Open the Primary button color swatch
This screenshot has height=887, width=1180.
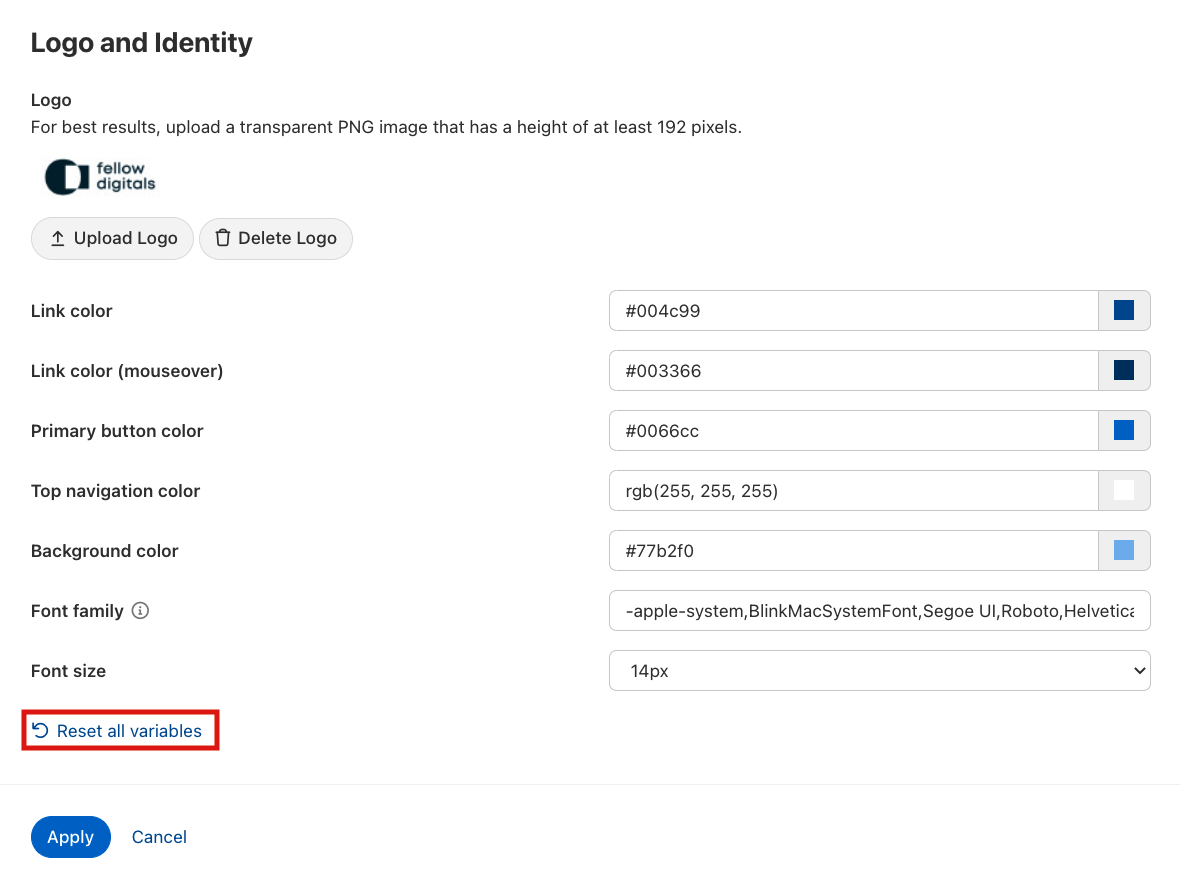1124,431
